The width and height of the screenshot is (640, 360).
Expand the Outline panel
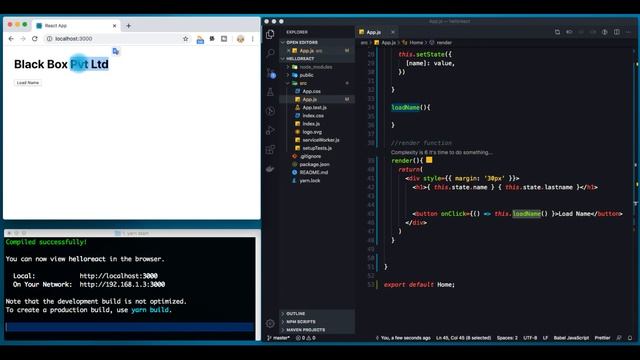(x=317, y=313)
